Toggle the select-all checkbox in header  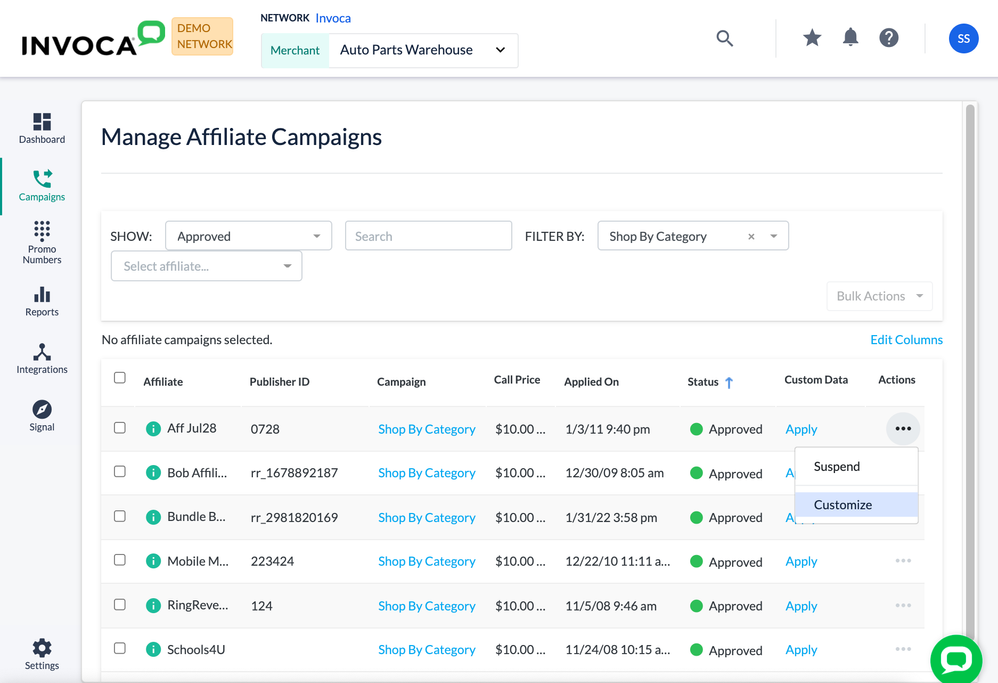coord(120,377)
